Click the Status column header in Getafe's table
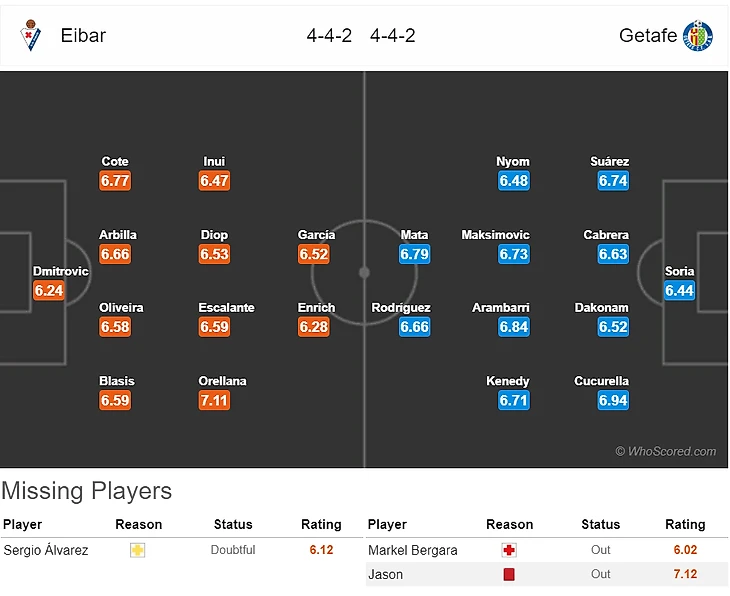Screen dimensions: 730x596 (x=601, y=524)
